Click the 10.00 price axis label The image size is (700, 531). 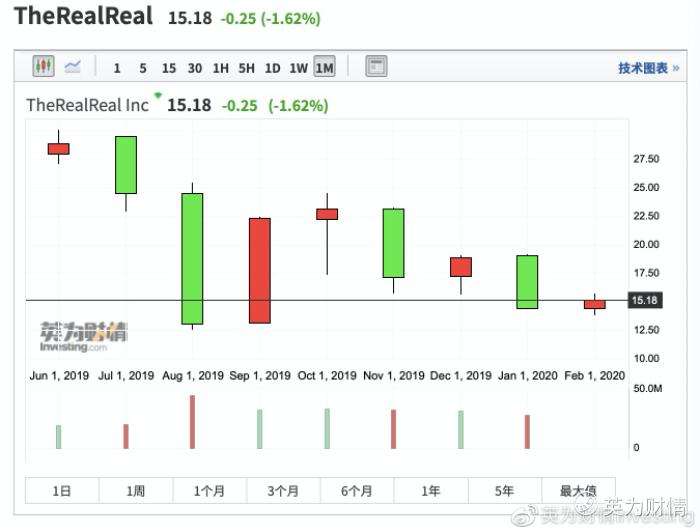coord(646,358)
